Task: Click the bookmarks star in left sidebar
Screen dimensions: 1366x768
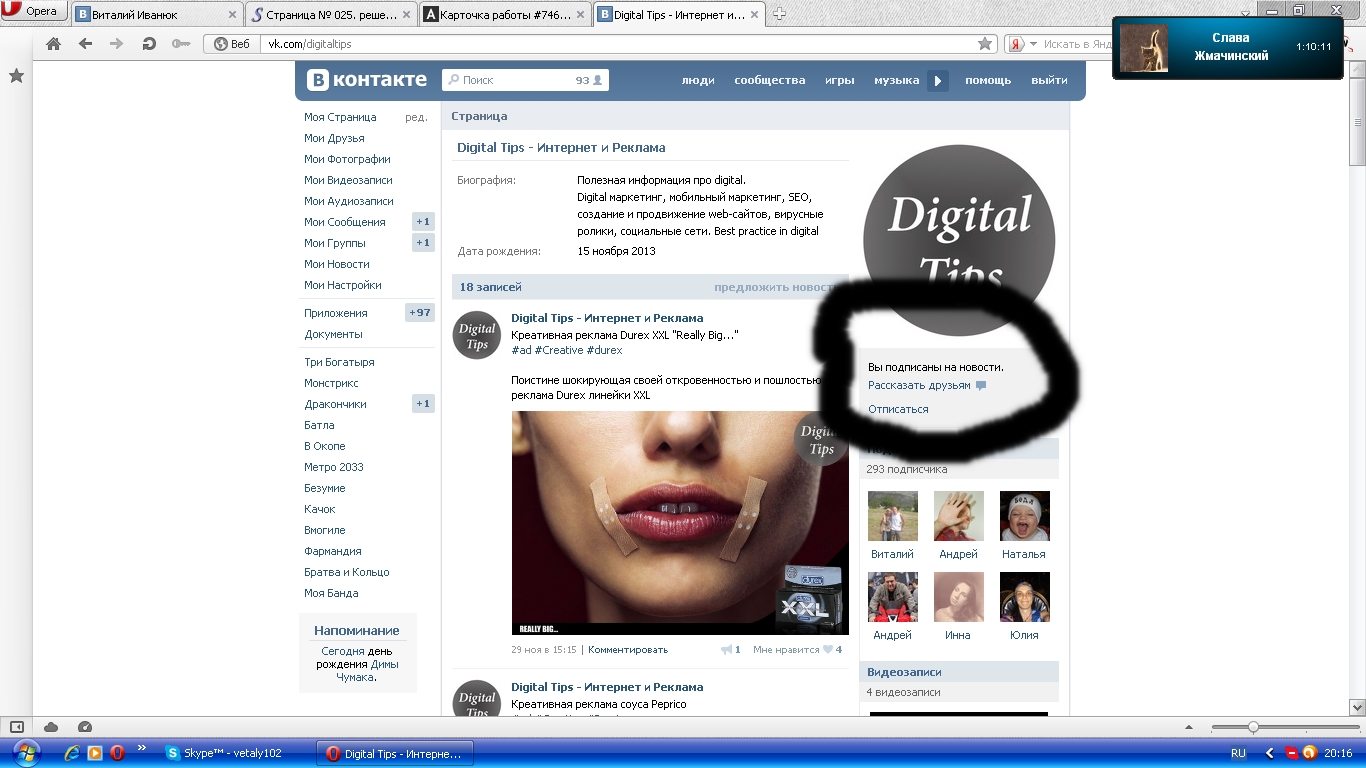Action: [x=16, y=76]
